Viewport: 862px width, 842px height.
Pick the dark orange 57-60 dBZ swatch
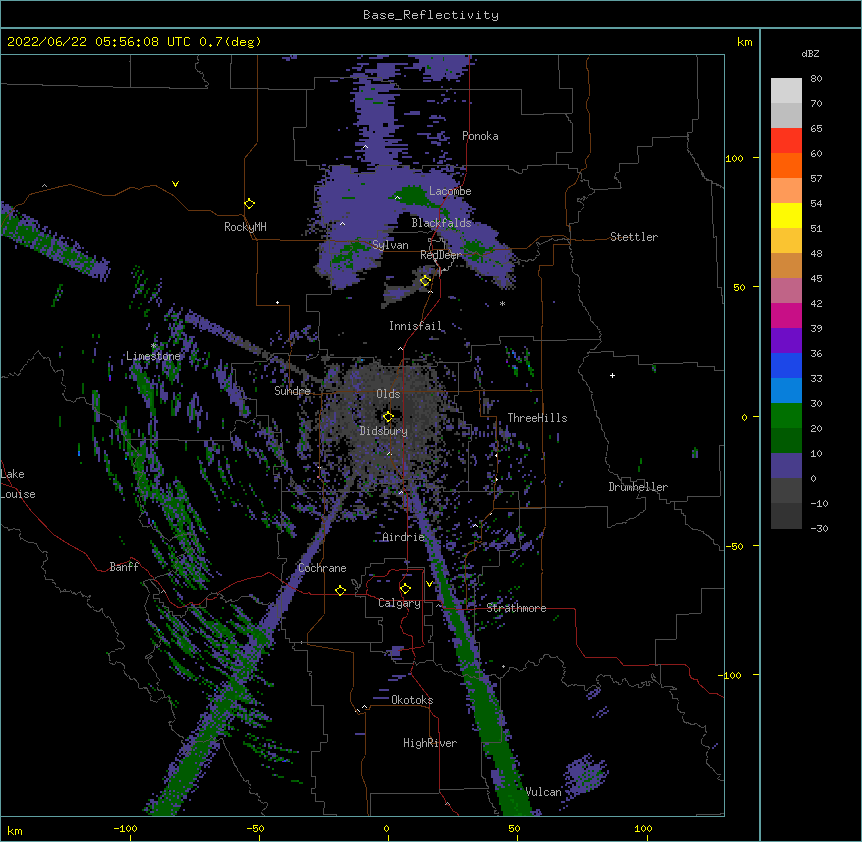[786, 165]
